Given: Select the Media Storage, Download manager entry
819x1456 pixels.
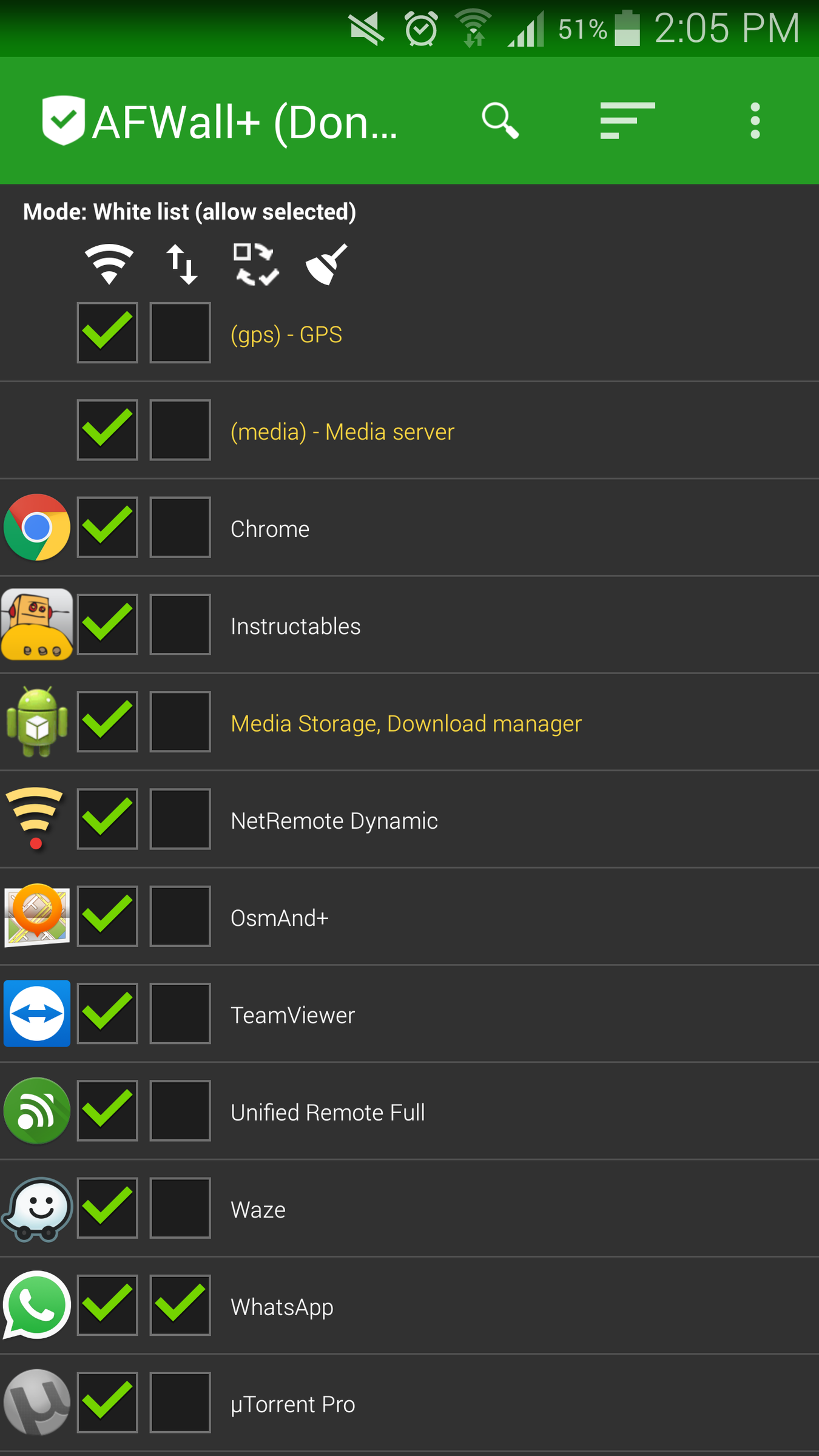Looking at the screenshot, I should pyautogui.click(x=406, y=723).
